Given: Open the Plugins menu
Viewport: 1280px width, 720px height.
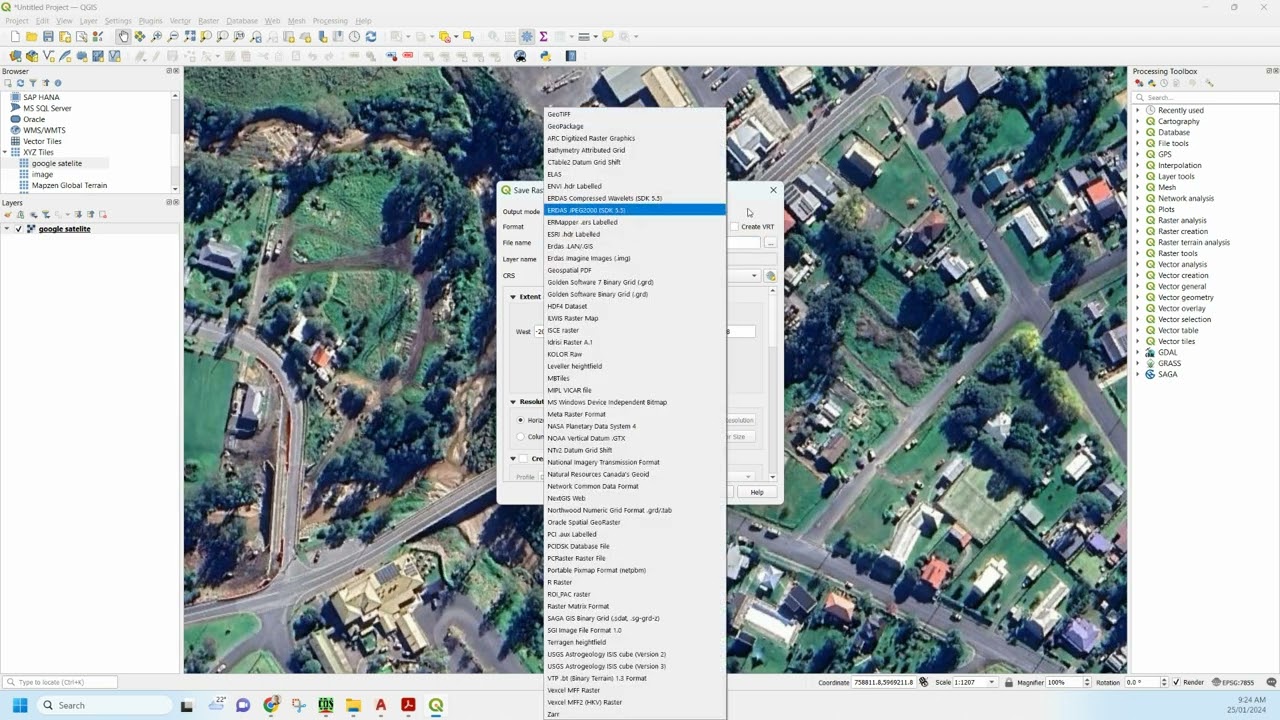Looking at the screenshot, I should click(150, 20).
